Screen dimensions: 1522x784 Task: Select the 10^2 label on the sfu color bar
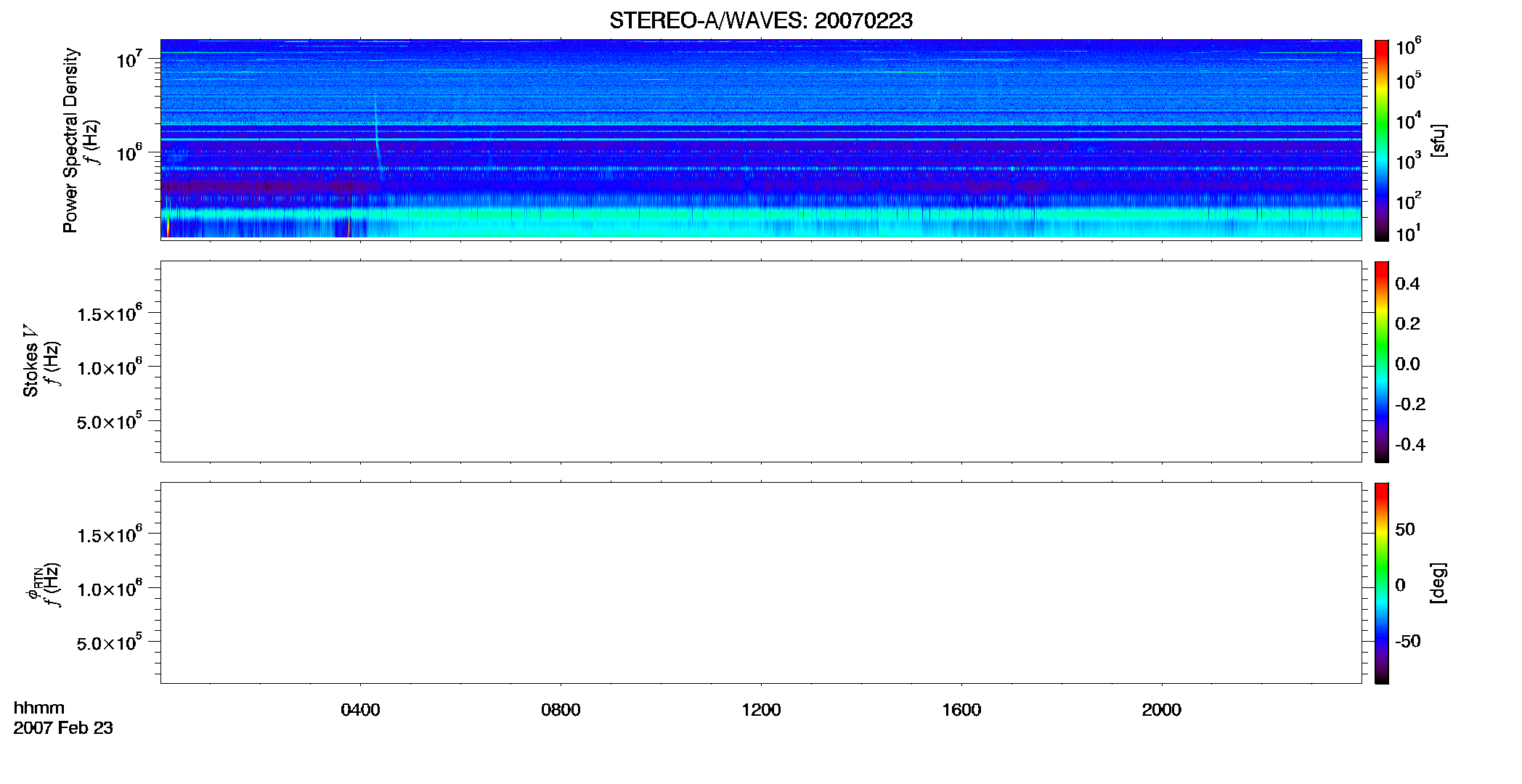(x=1409, y=200)
